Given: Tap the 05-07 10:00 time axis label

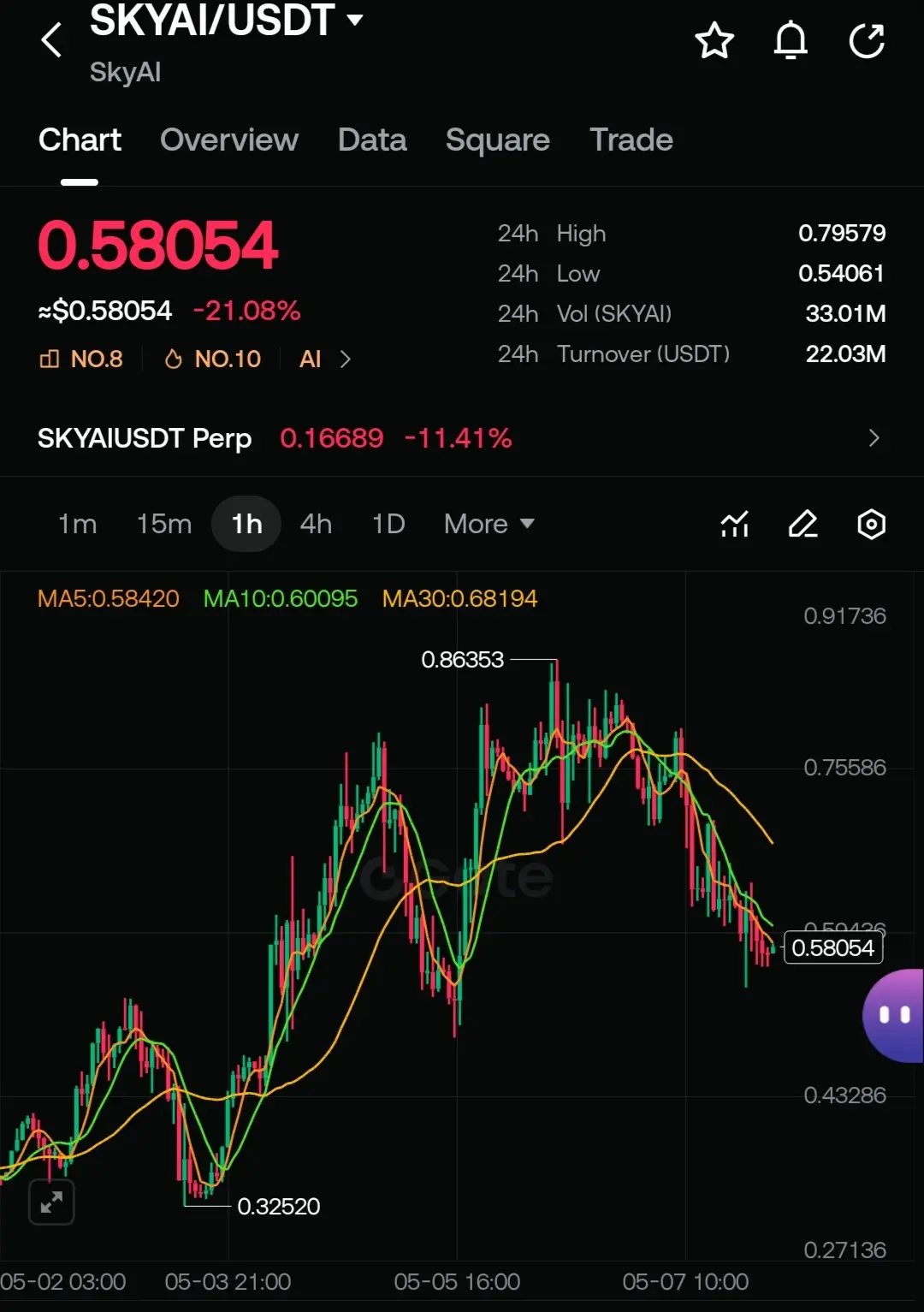Looking at the screenshot, I should point(685,1281).
